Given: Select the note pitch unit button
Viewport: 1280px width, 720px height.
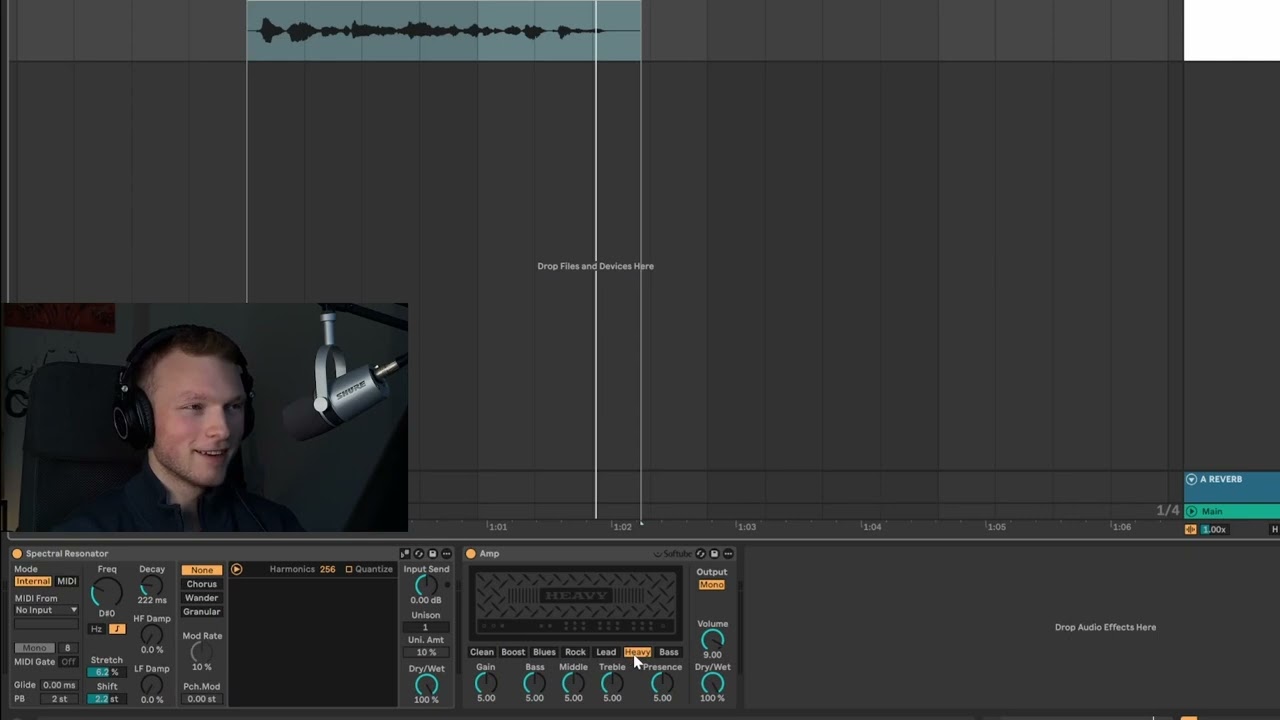Looking at the screenshot, I should (117, 629).
